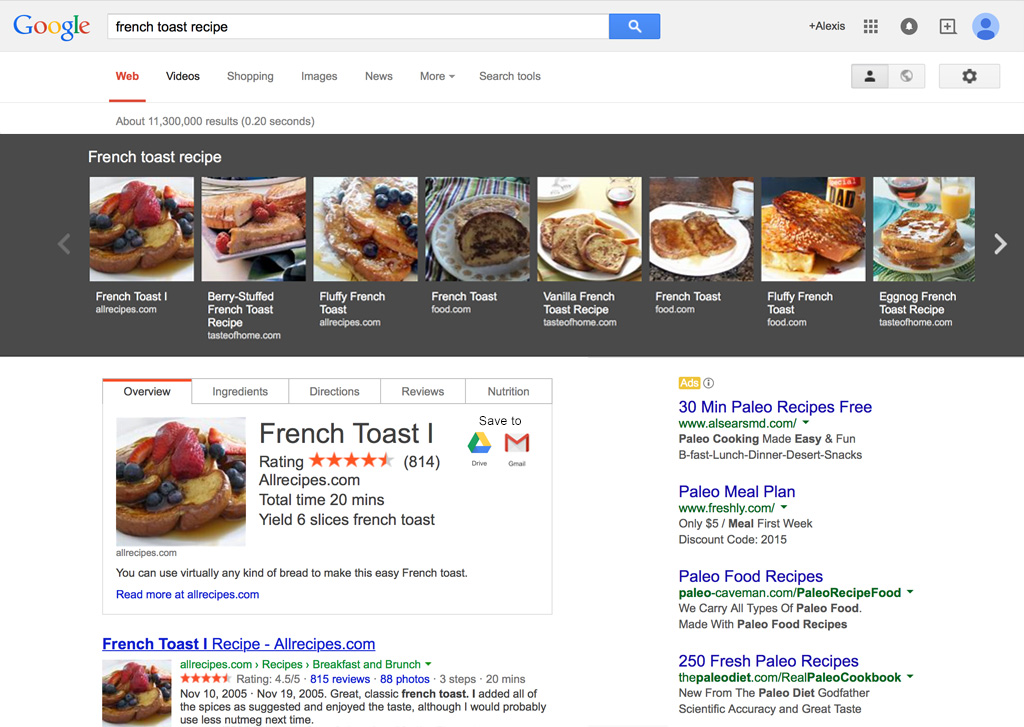Screen dimensions: 1024x727
Task: Expand the alsearsmd.com ad dropdown arrow
Action: pos(806,424)
